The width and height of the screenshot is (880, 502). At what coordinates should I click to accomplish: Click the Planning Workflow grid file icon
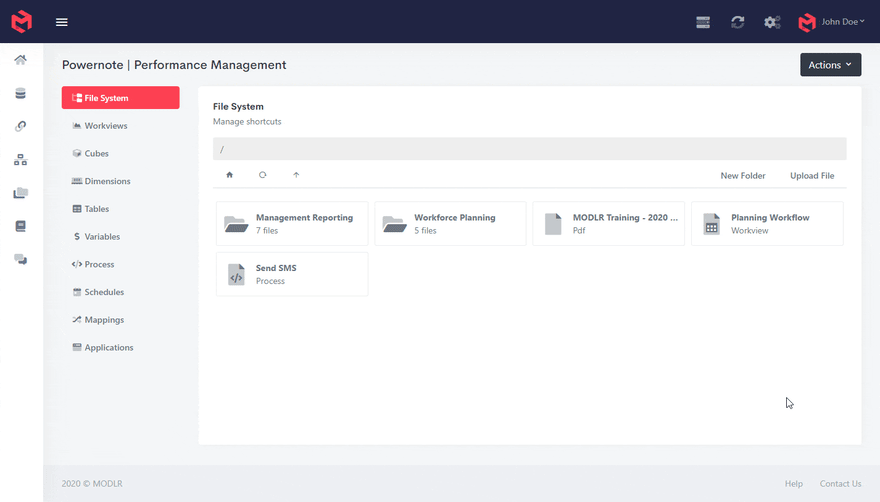712,224
